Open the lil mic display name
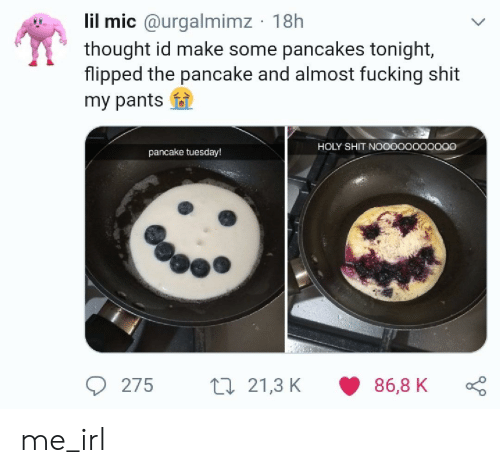The height and width of the screenshot is (473, 500). [110, 22]
